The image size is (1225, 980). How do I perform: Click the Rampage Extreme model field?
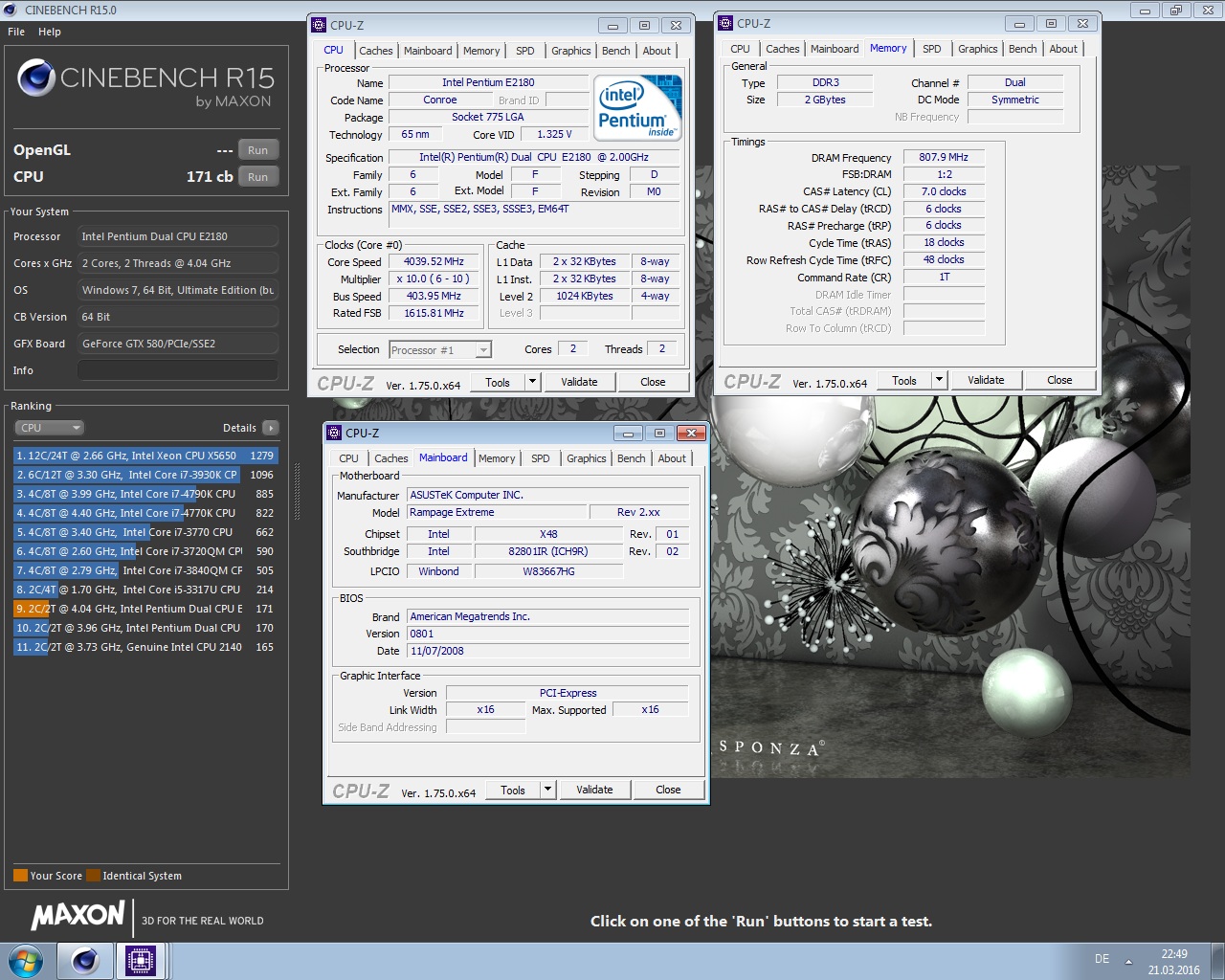495,513
